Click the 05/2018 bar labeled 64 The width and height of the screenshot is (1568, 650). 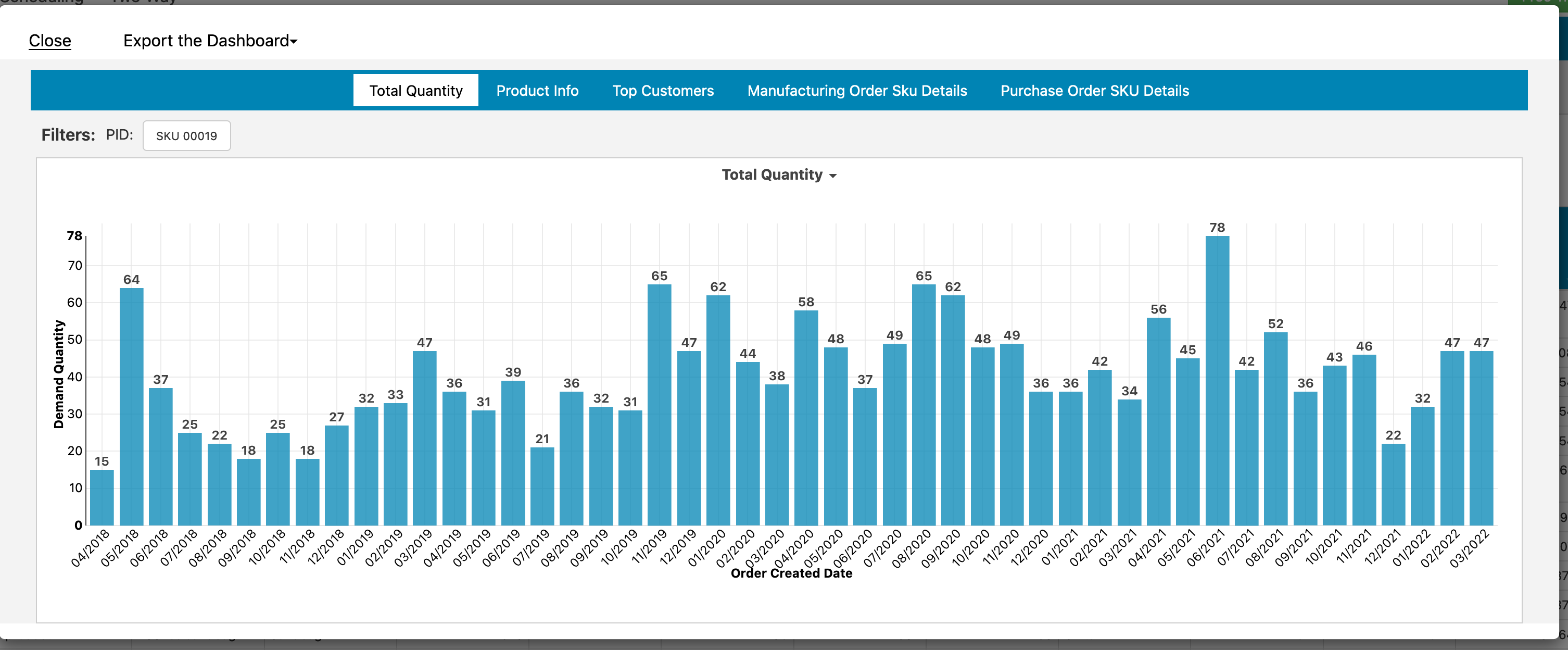click(132, 406)
